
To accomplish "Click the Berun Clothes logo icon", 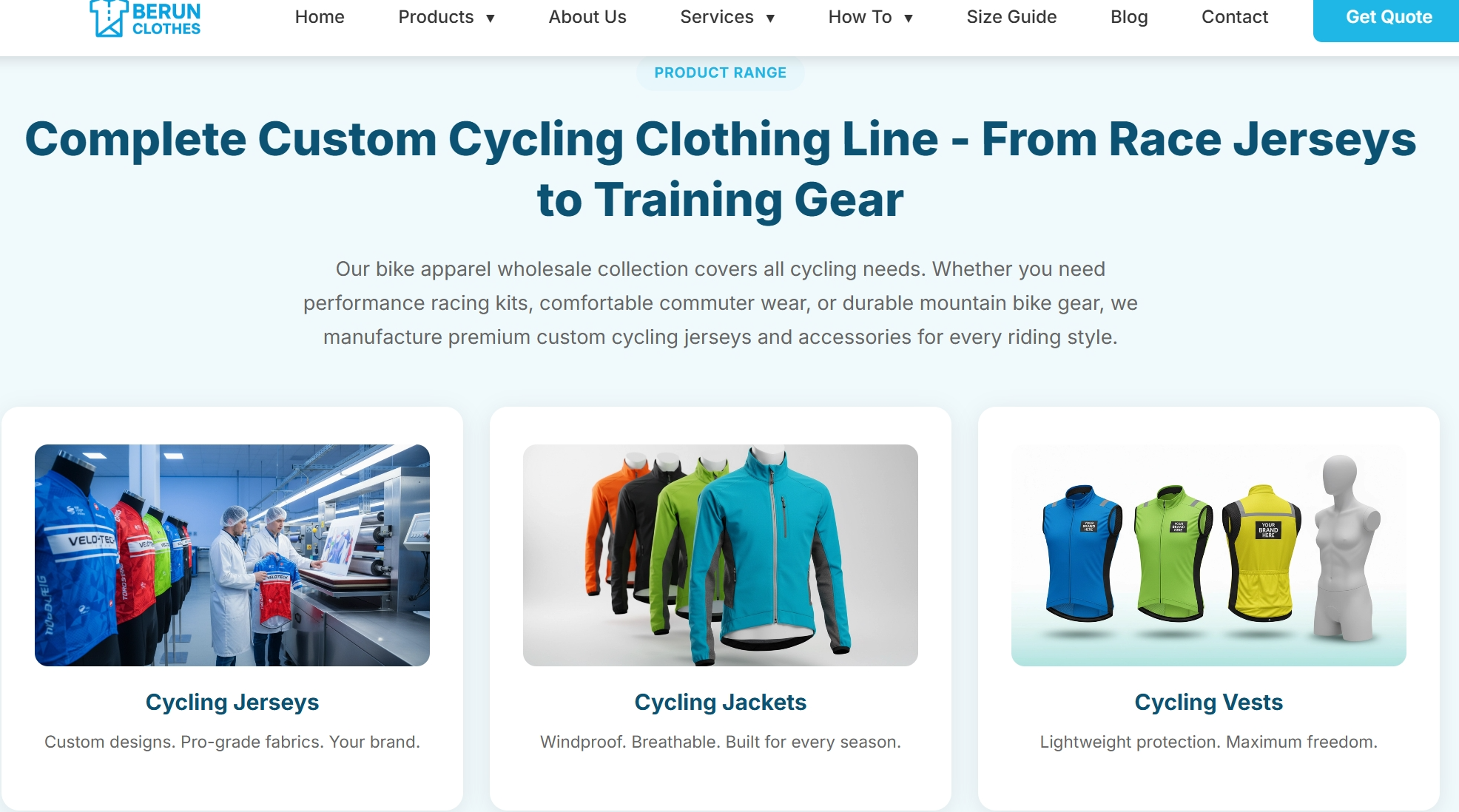I will pyautogui.click(x=108, y=18).
